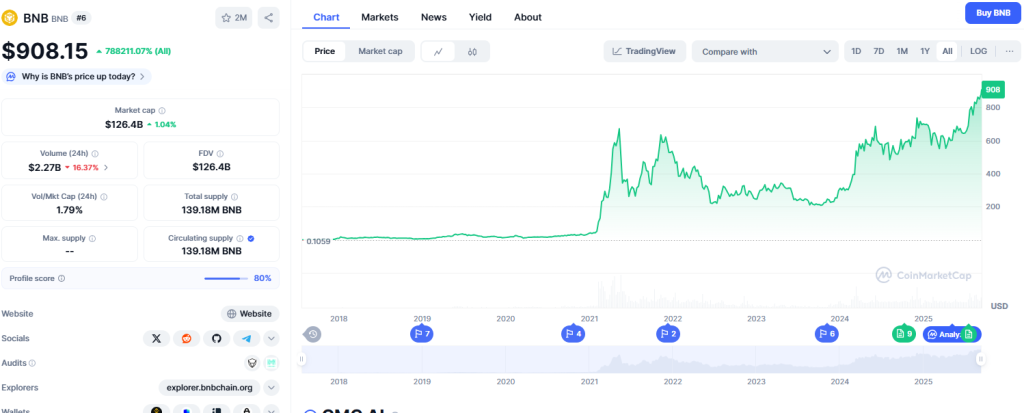The height and width of the screenshot is (413, 1024).
Task: Switch to the News tab
Action: (434, 18)
